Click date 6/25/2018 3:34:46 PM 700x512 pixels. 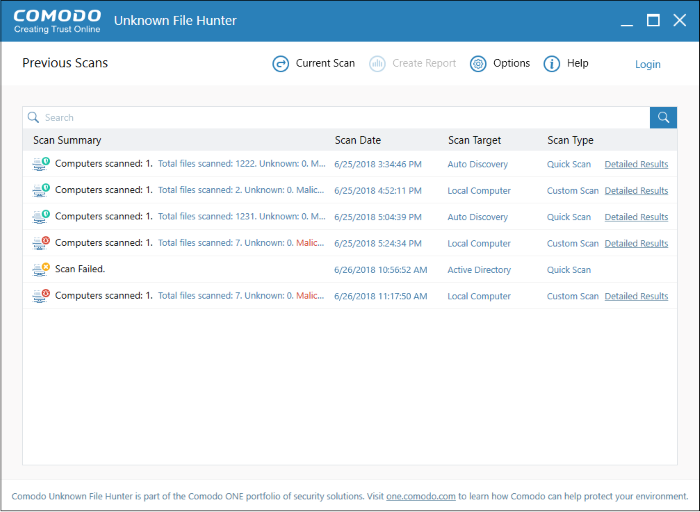tap(378, 164)
